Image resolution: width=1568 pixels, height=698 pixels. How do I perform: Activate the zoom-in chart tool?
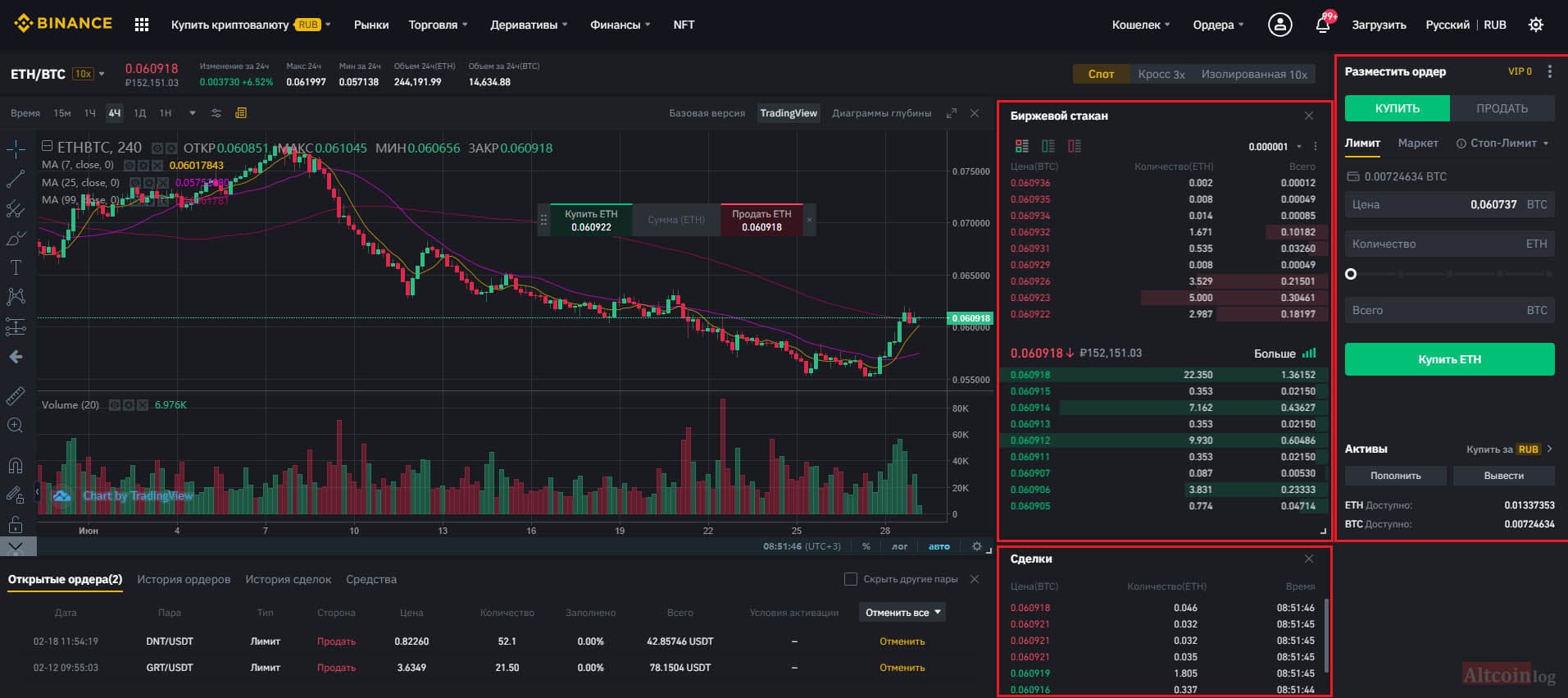coord(16,425)
